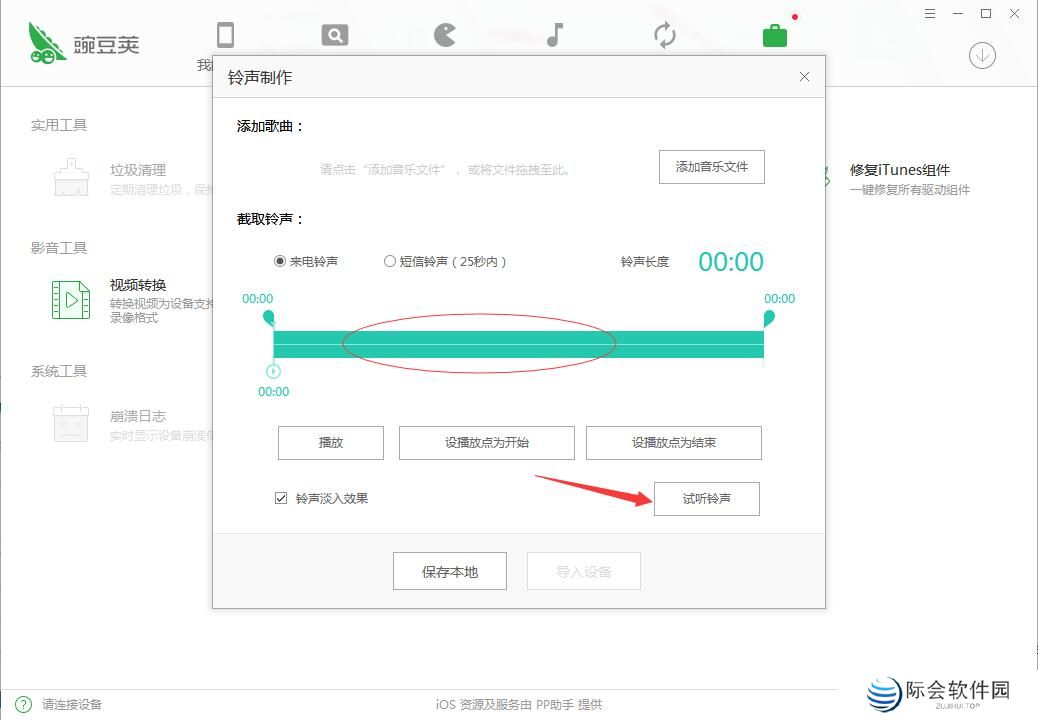The width and height of the screenshot is (1038, 720).
Task: Expand the download arrow panel top right
Action: coord(981,55)
